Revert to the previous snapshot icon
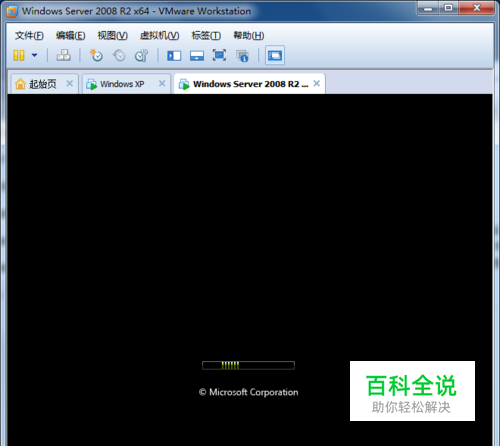The height and width of the screenshot is (446, 500). click(x=119, y=55)
